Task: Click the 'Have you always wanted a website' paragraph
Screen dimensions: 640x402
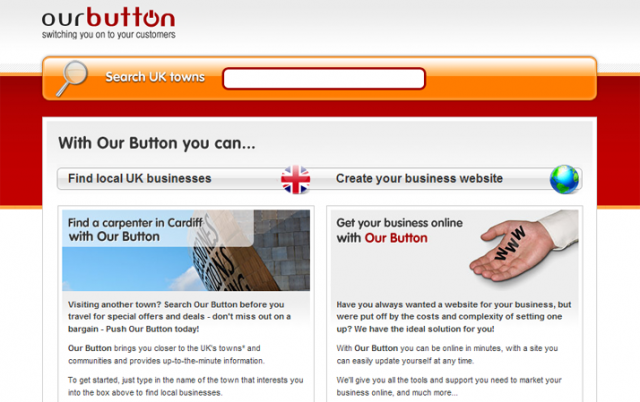Action: click(x=454, y=317)
